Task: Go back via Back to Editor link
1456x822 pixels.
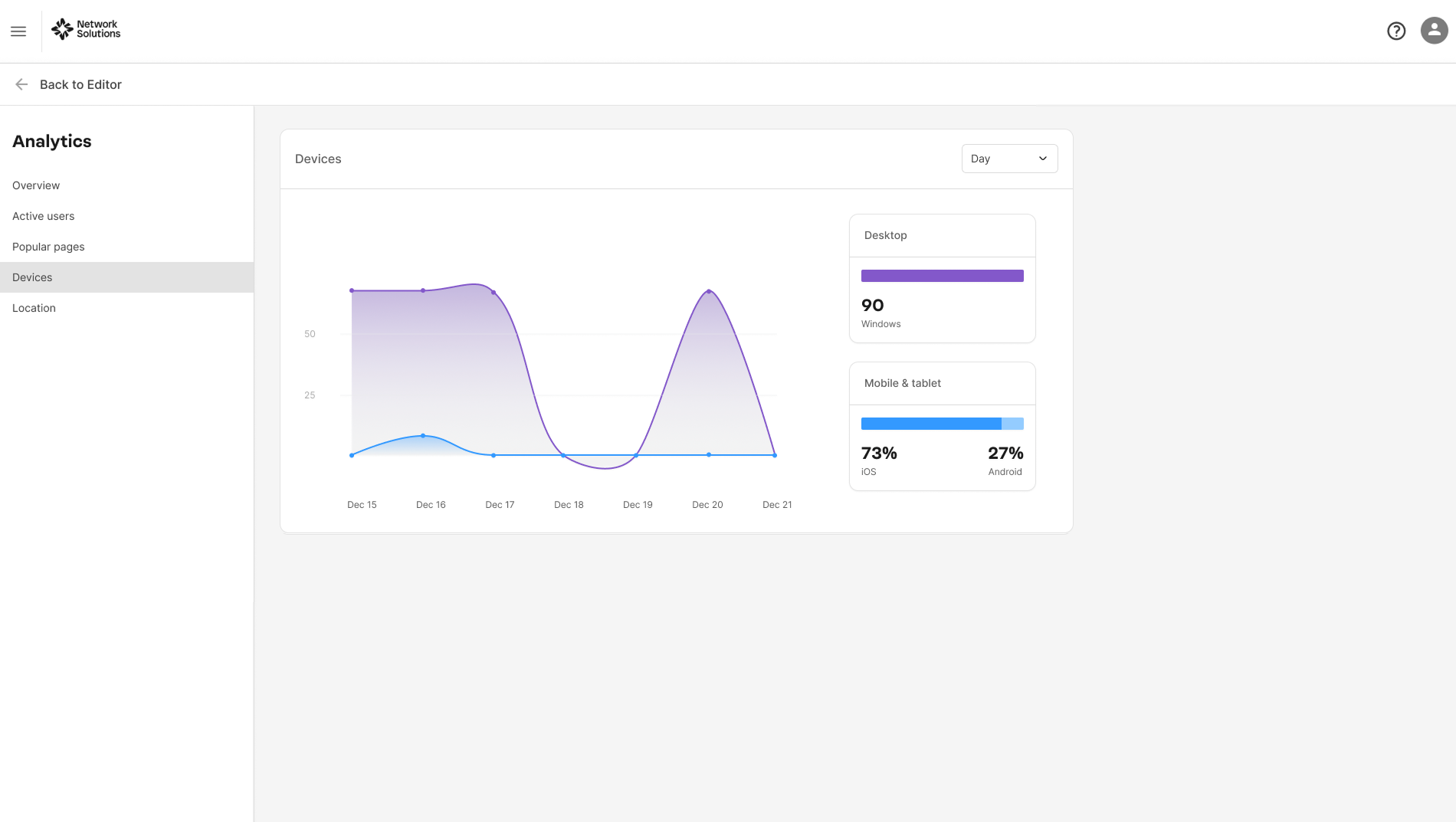Action: (x=80, y=84)
